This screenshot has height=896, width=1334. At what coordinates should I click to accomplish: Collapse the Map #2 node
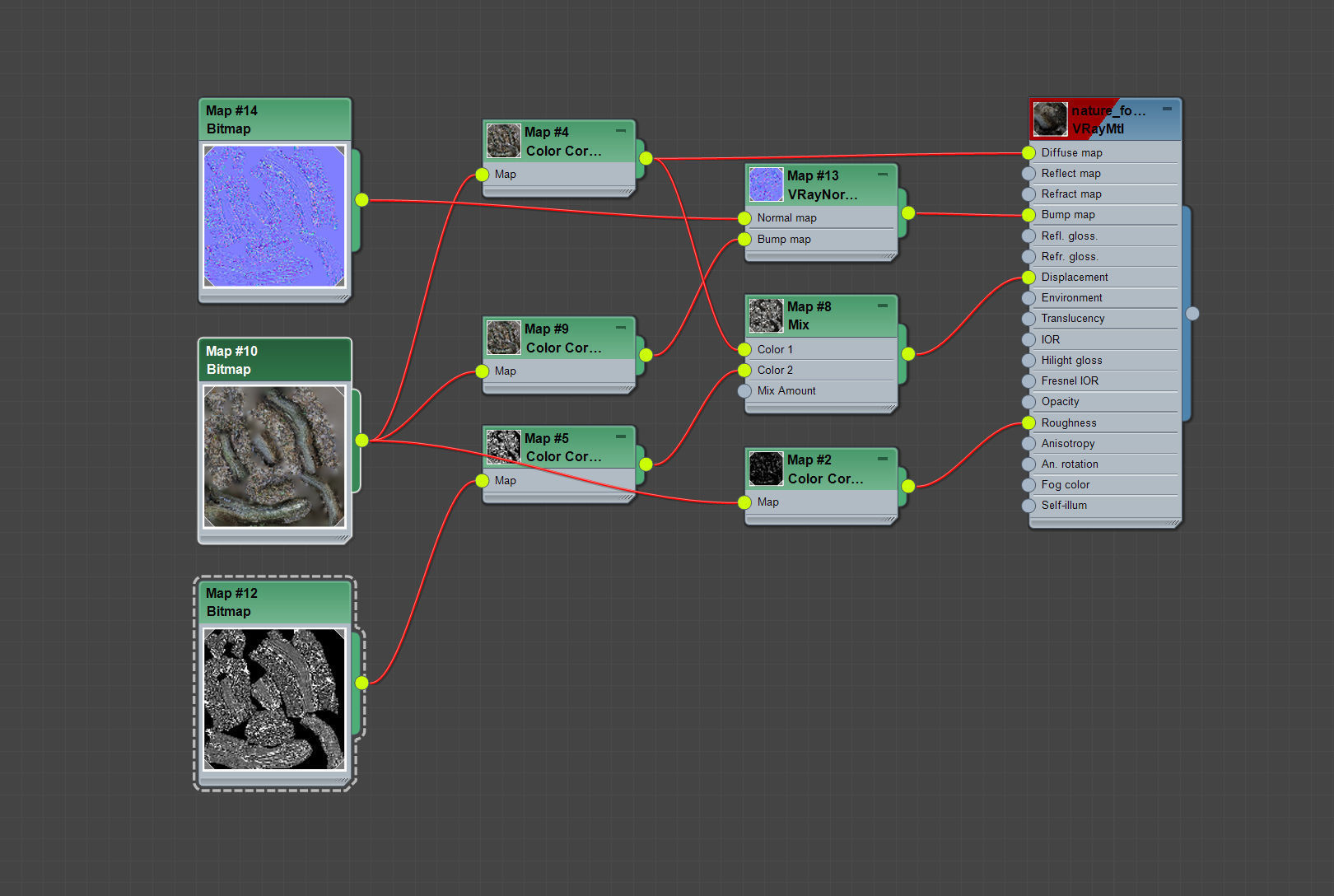[x=883, y=459]
